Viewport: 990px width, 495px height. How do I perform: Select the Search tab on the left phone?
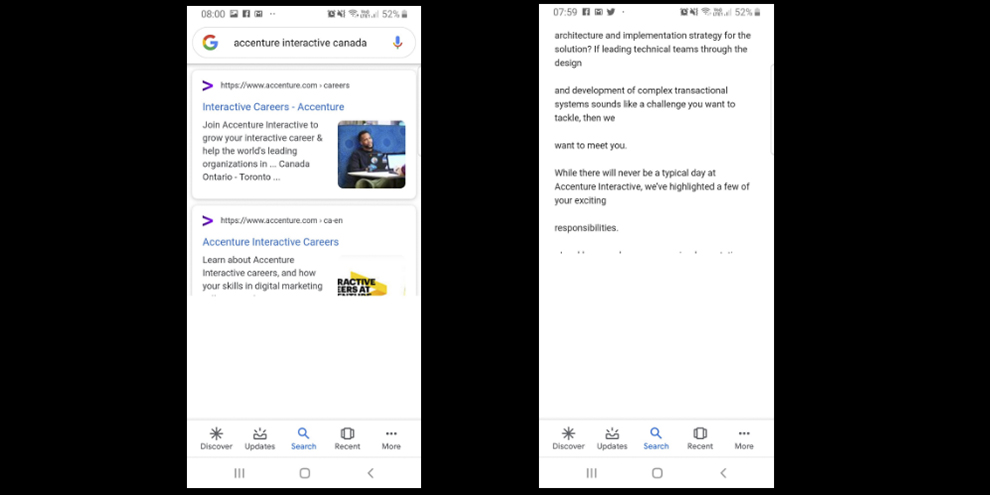(x=304, y=438)
